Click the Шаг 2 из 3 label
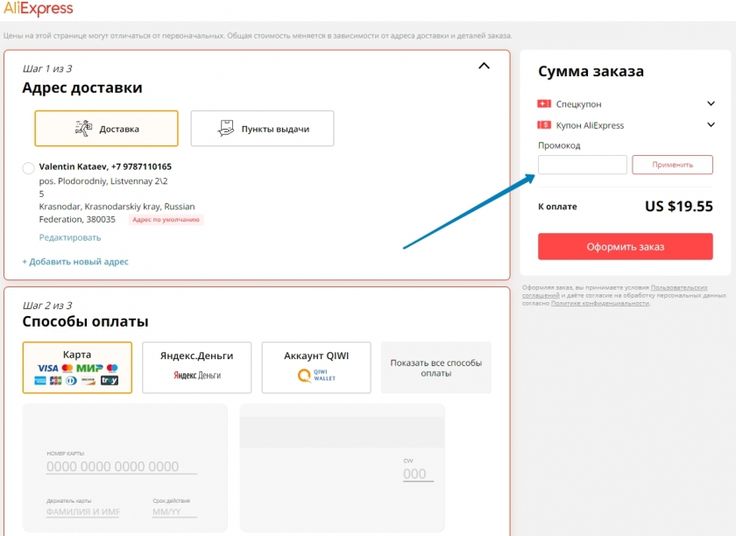Image resolution: width=736 pixels, height=536 pixels. 47,306
